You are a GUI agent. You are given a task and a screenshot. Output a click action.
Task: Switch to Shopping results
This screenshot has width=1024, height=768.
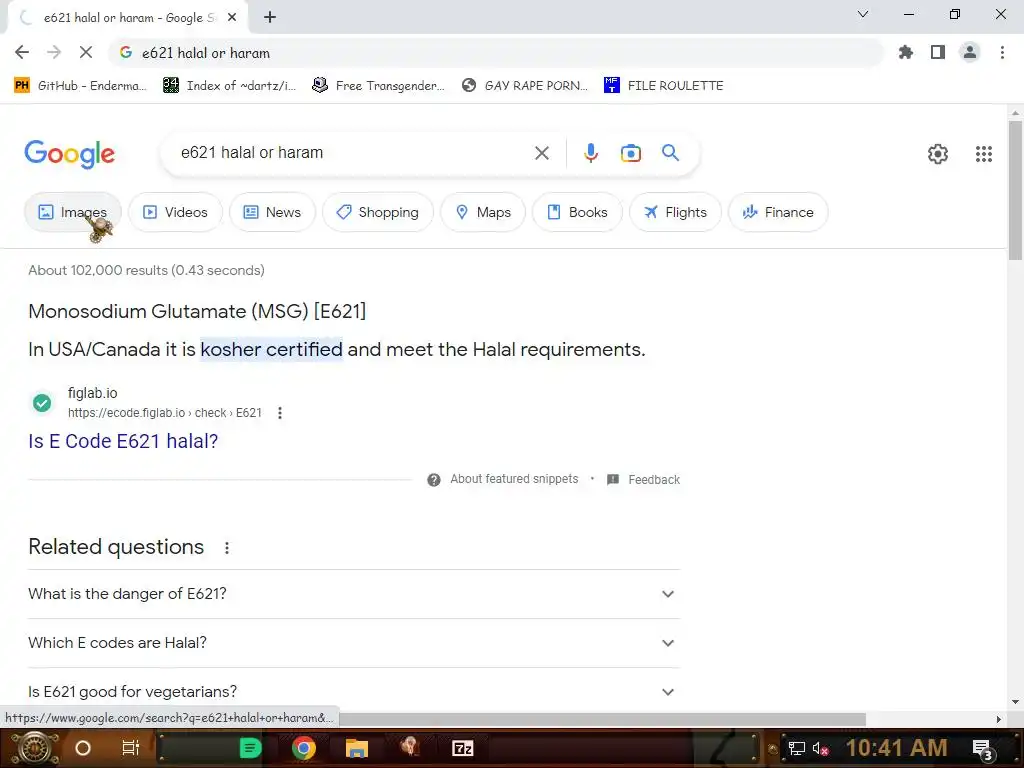tap(377, 212)
